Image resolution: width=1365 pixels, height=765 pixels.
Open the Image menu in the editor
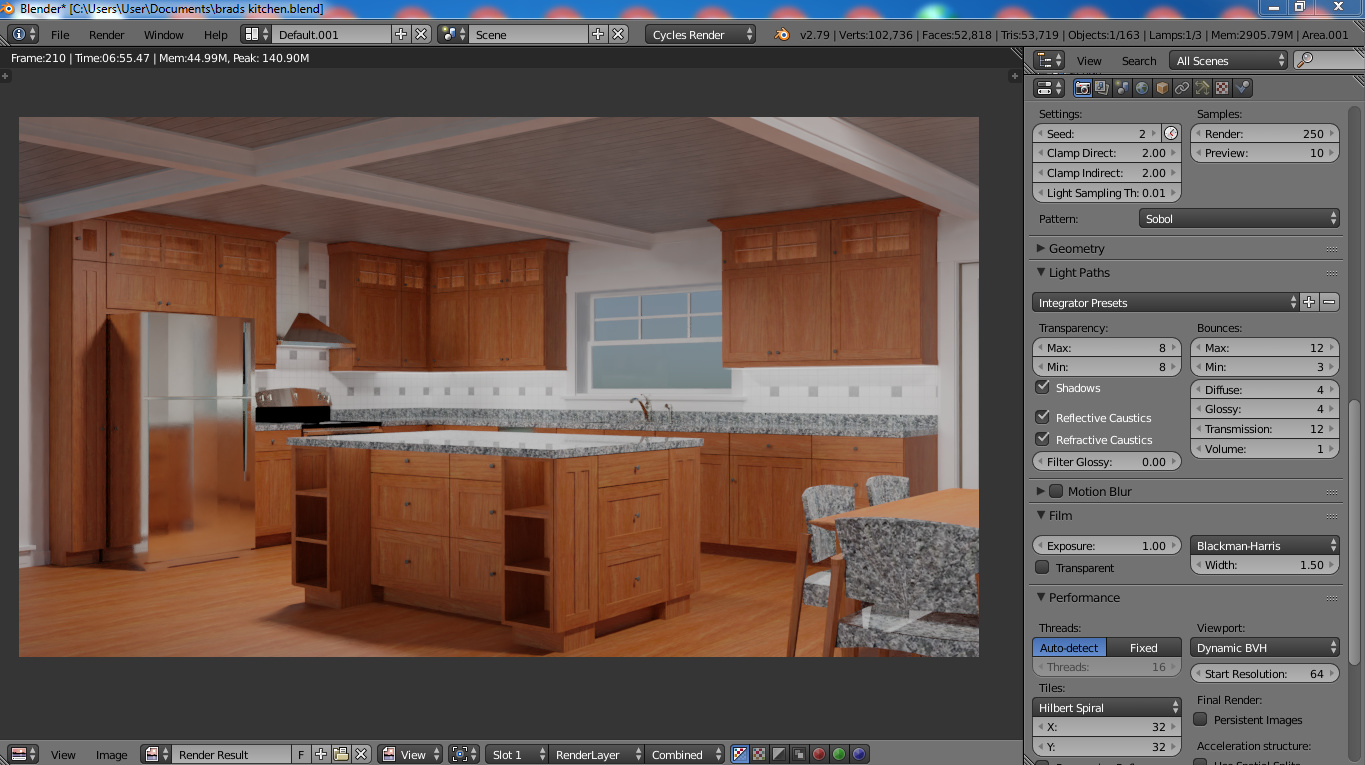coord(112,754)
